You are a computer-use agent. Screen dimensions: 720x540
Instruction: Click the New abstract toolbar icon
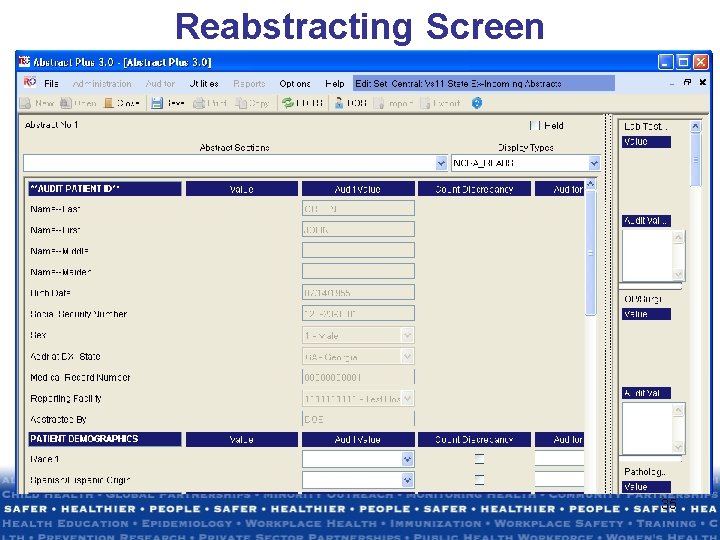(x=26, y=103)
